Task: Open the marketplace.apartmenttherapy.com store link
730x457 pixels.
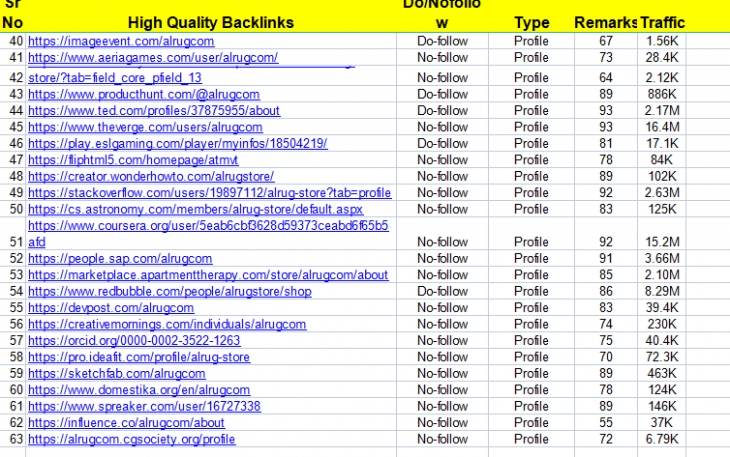Action: coord(208,275)
